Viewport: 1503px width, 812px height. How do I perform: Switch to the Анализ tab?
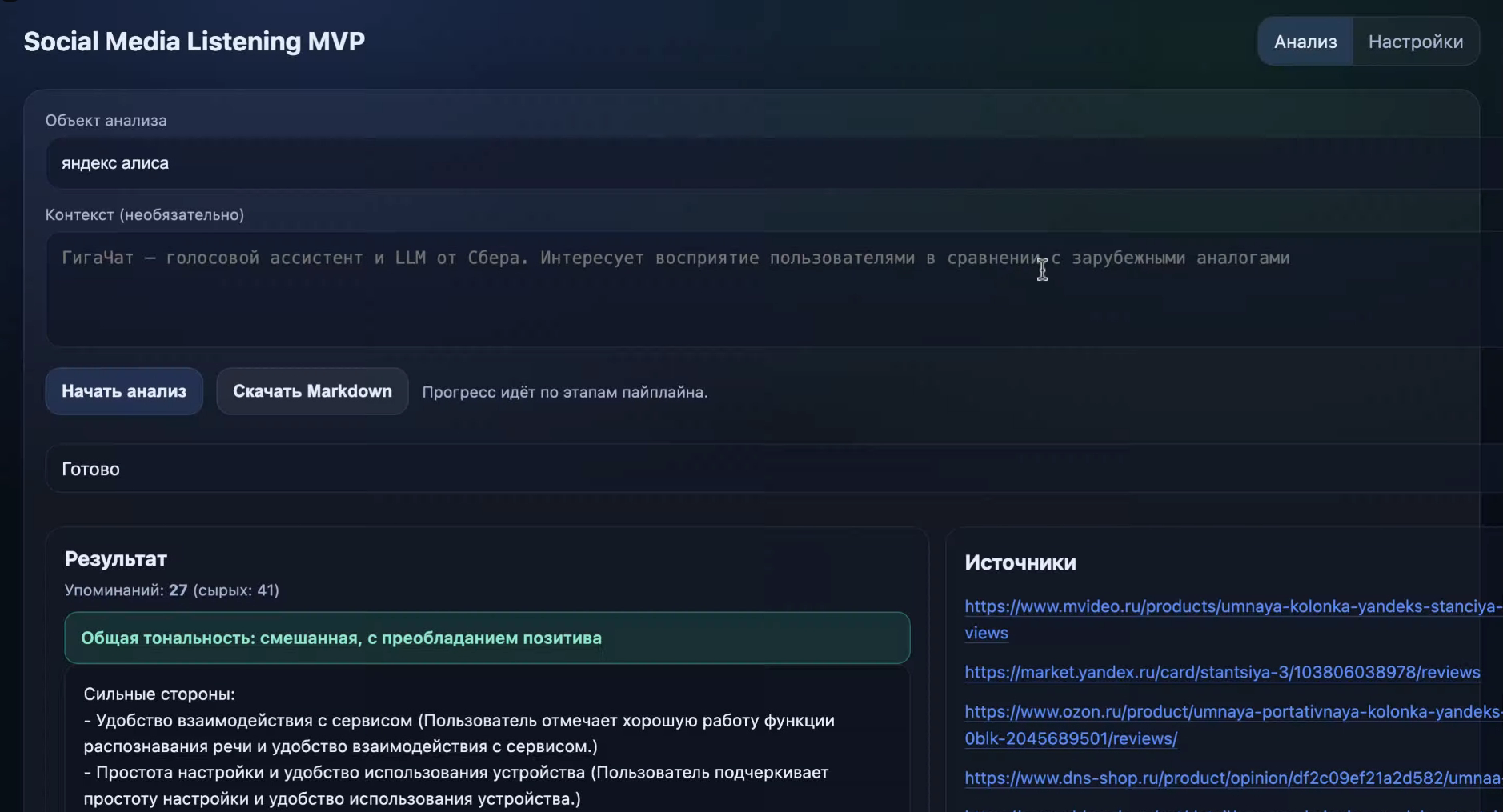(x=1305, y=42)
